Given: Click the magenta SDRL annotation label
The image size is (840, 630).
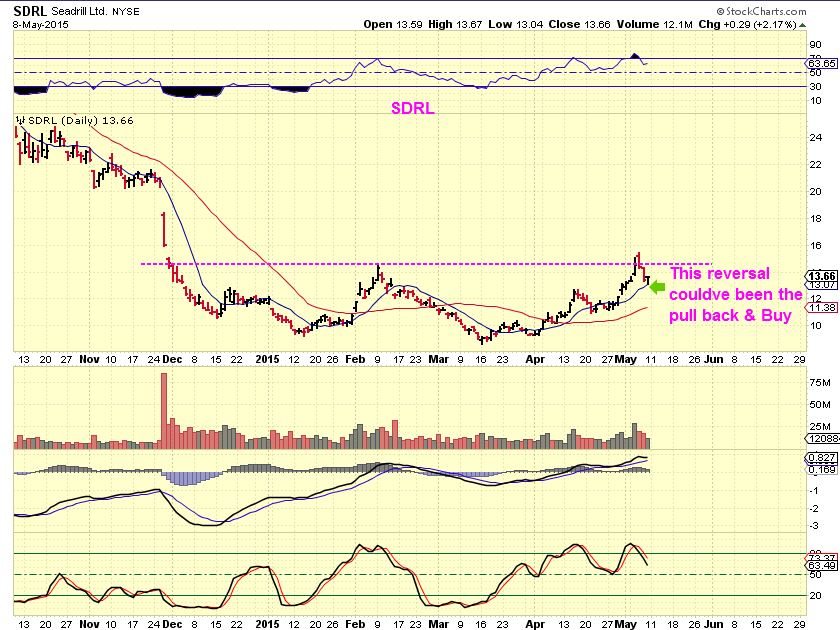Looking at the screenshot, I should [x=412, y=108].
